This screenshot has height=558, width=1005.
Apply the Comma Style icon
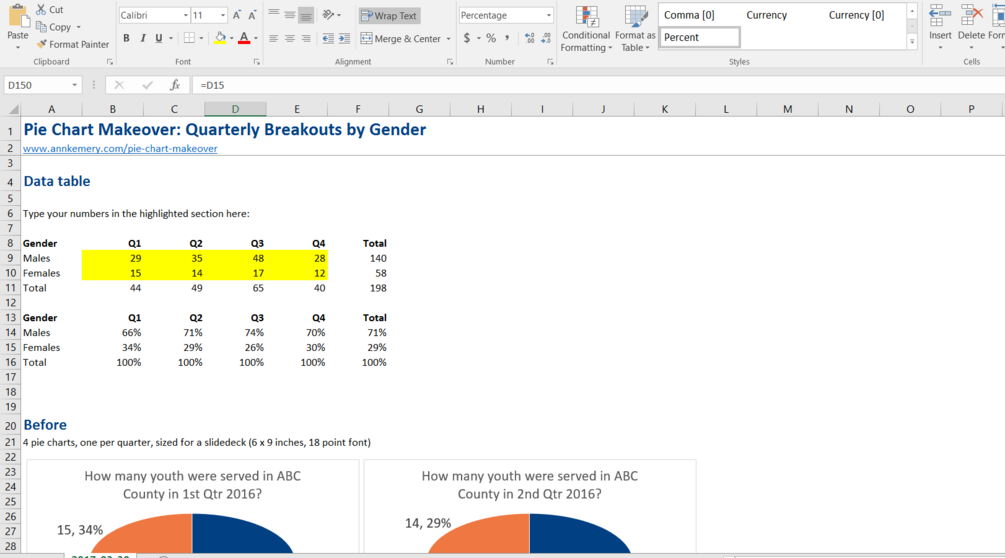507,38
